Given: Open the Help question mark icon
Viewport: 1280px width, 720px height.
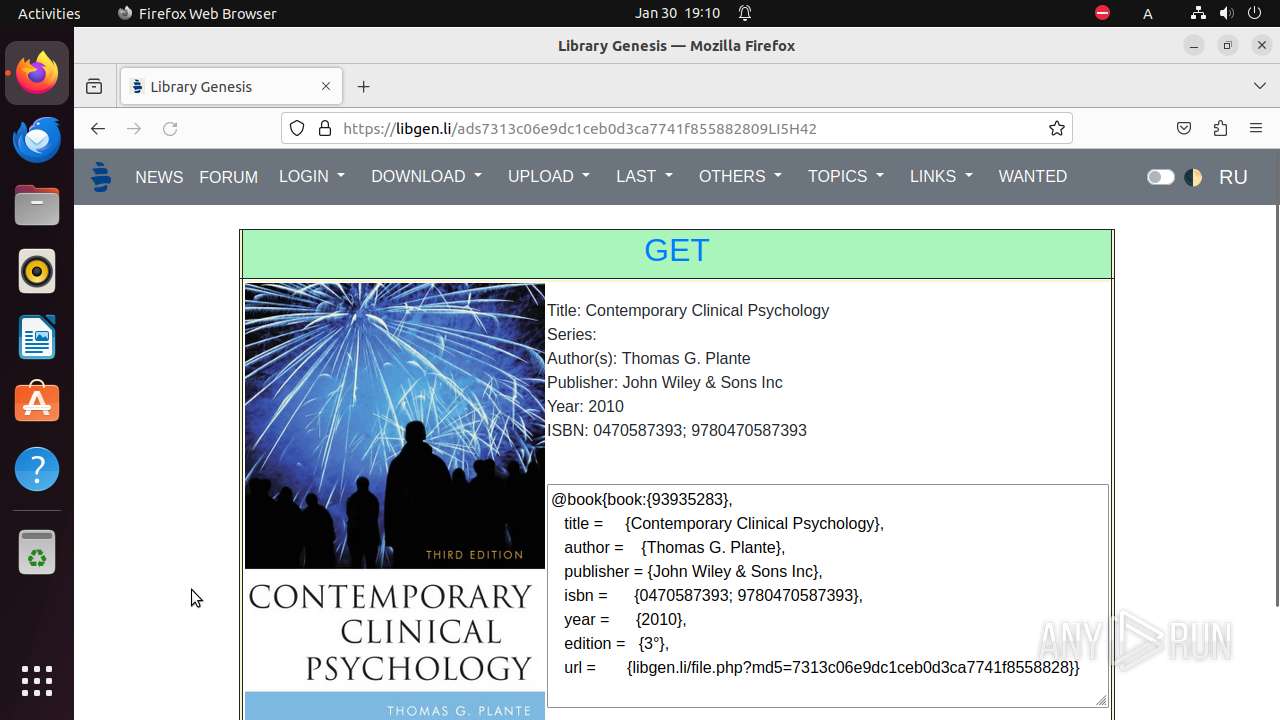Looking at the screenshot, I should tap(37, 469).
